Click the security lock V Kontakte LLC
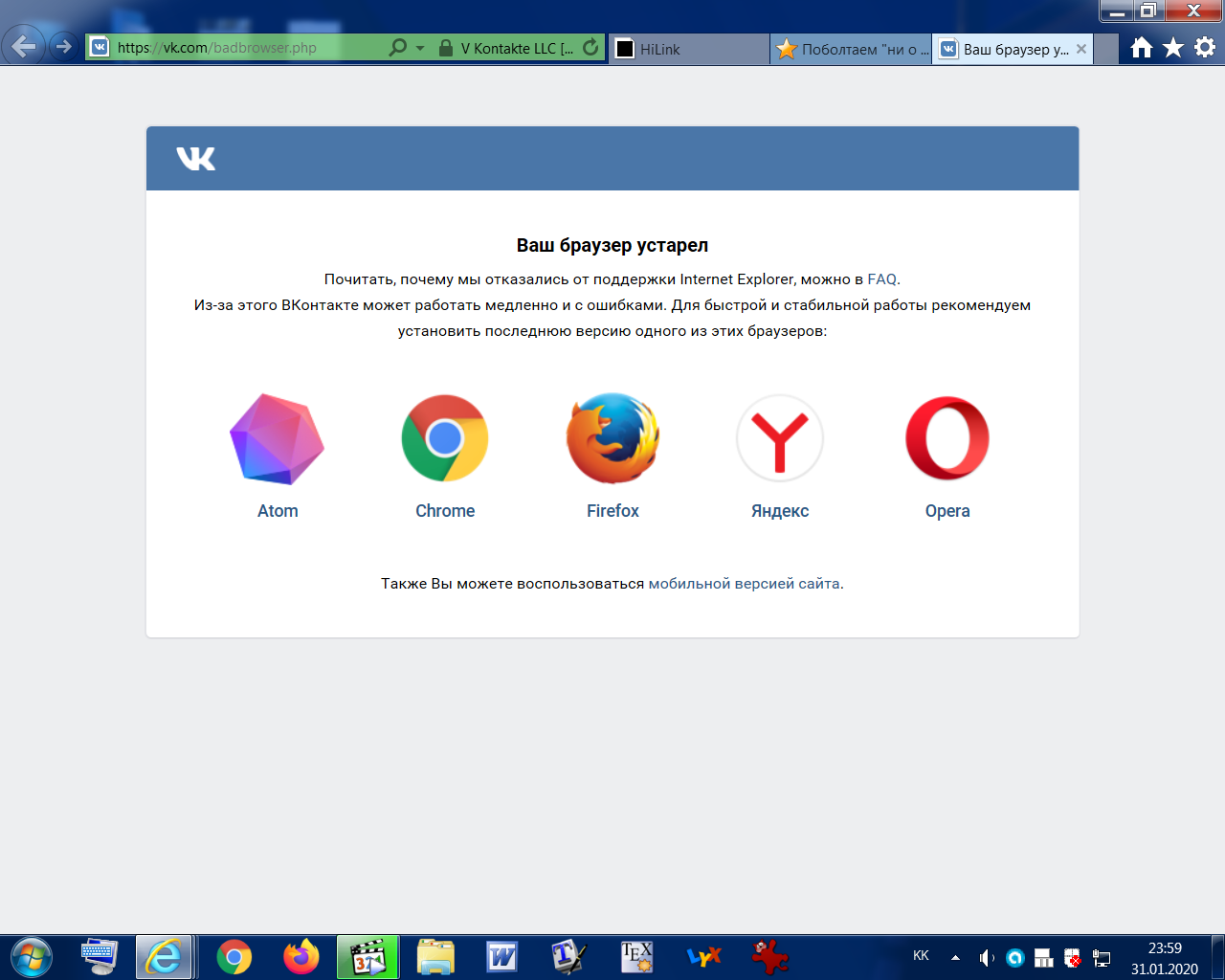 click(506, 48)
